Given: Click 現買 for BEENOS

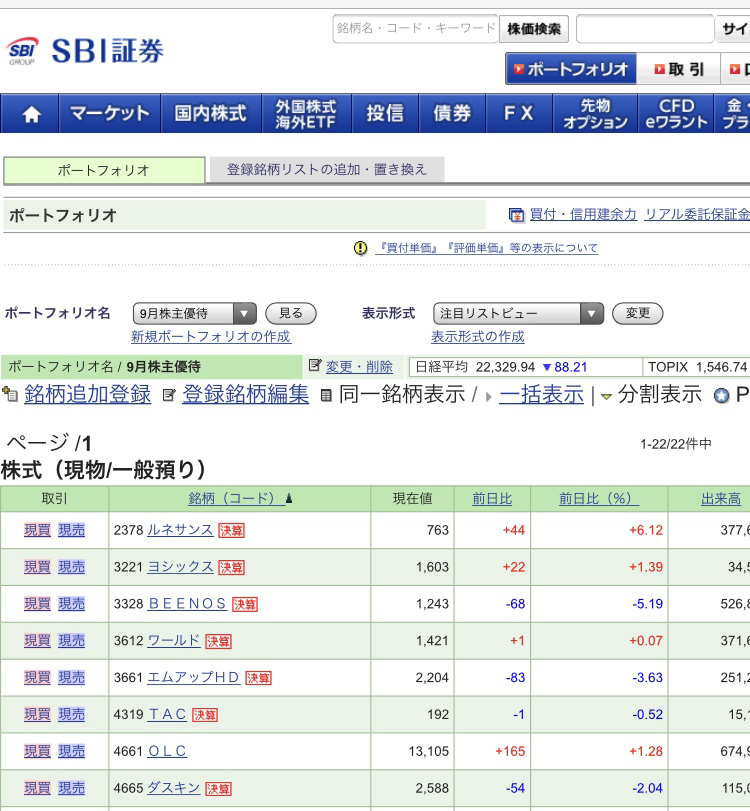Looking at the screenshot, I should (x=37, y=604).
